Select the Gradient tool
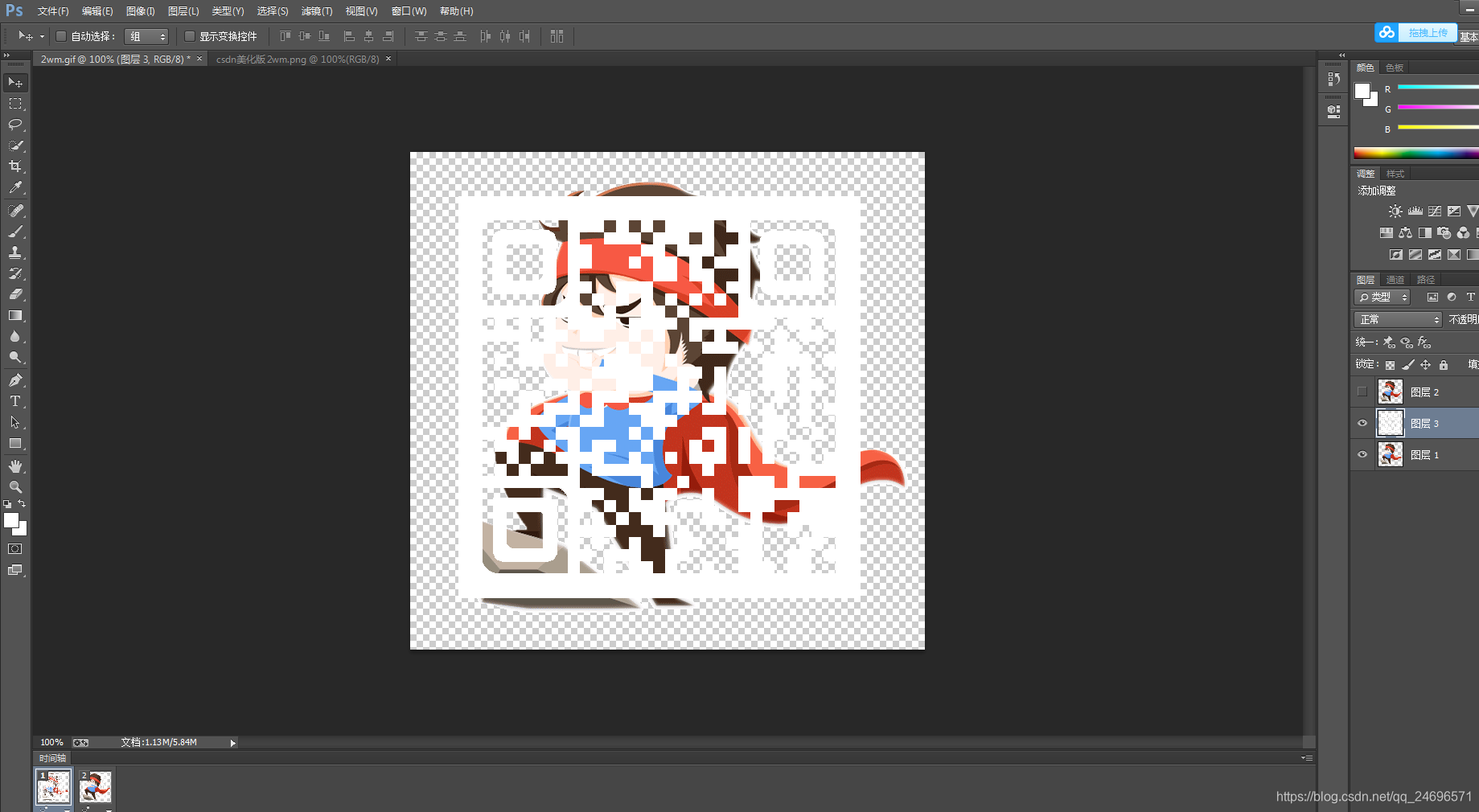This screenshot has height=812, width=1479. (x=15, y=315)
